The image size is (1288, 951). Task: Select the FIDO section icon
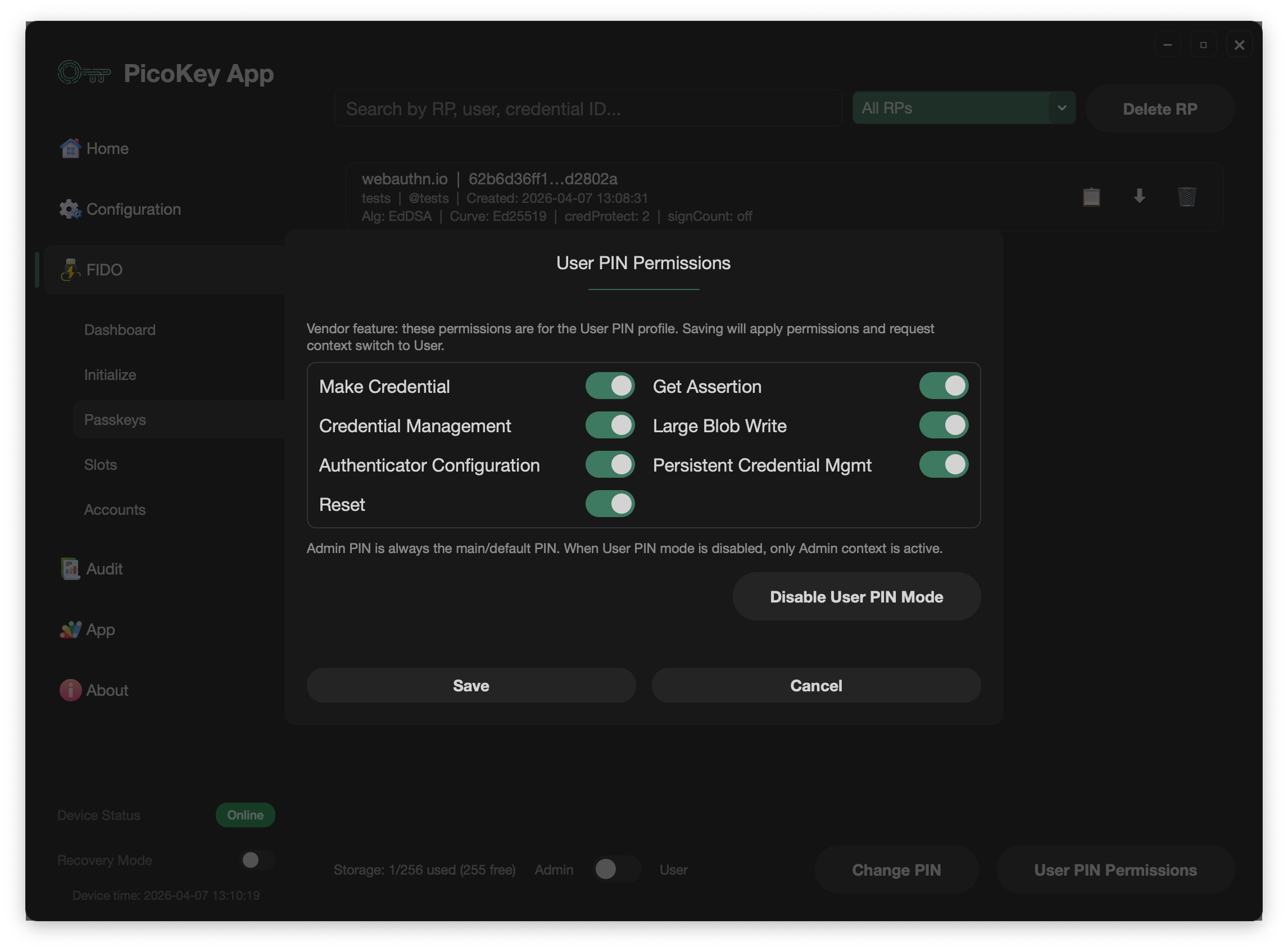point(70,269)
